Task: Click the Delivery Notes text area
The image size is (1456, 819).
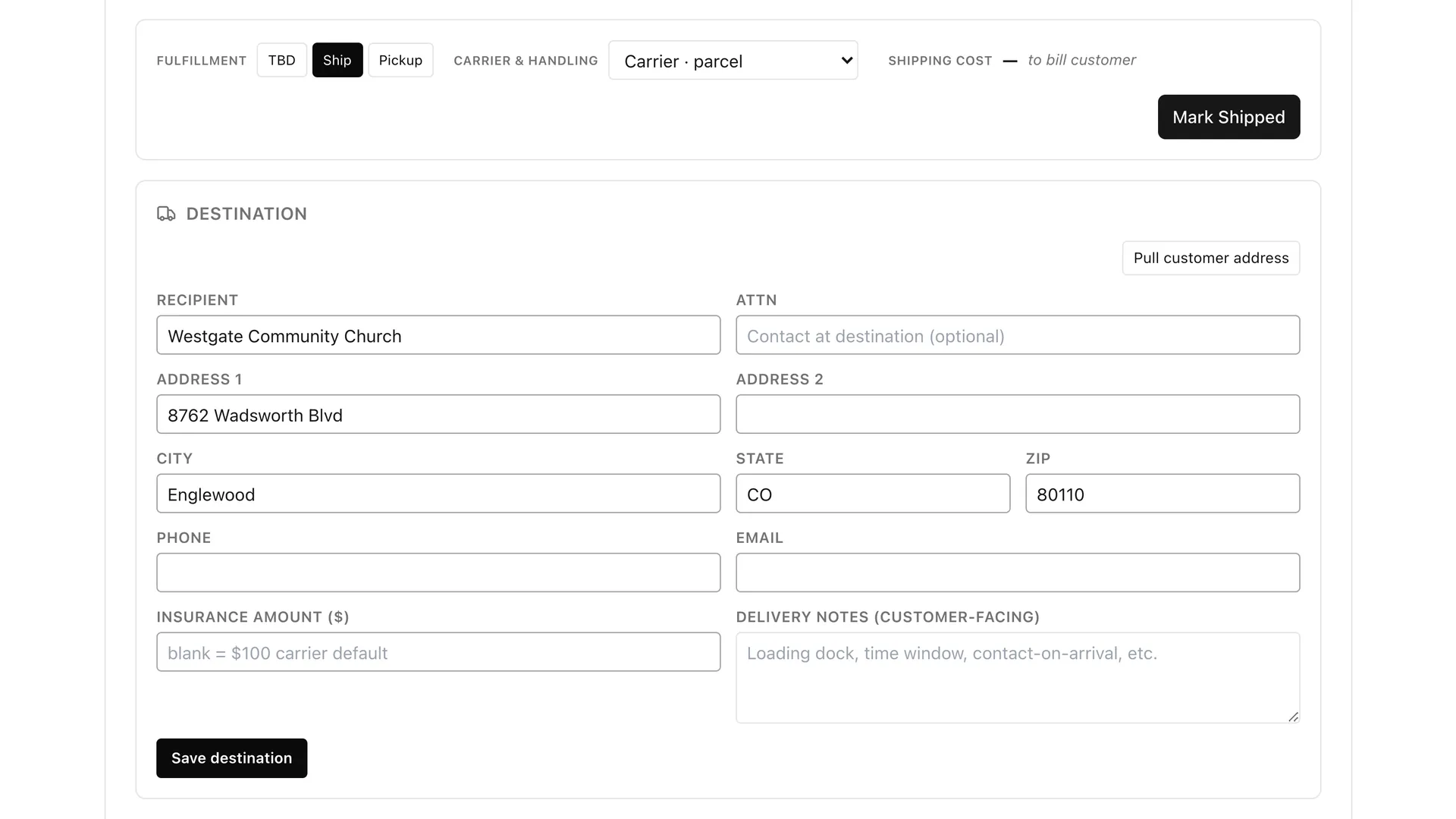Action: tap(1018, 678)
